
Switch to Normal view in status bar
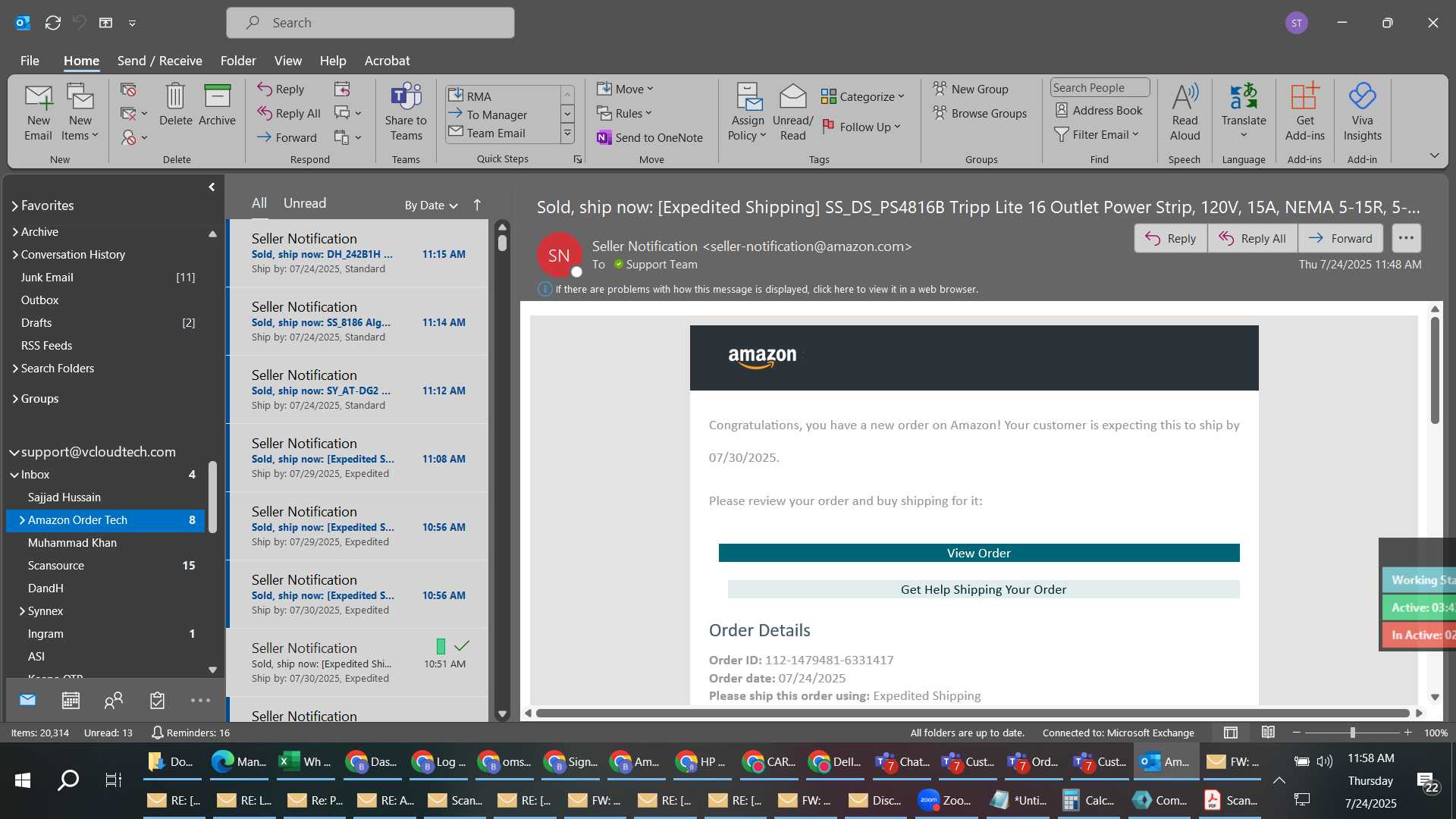pos(1231,733)
